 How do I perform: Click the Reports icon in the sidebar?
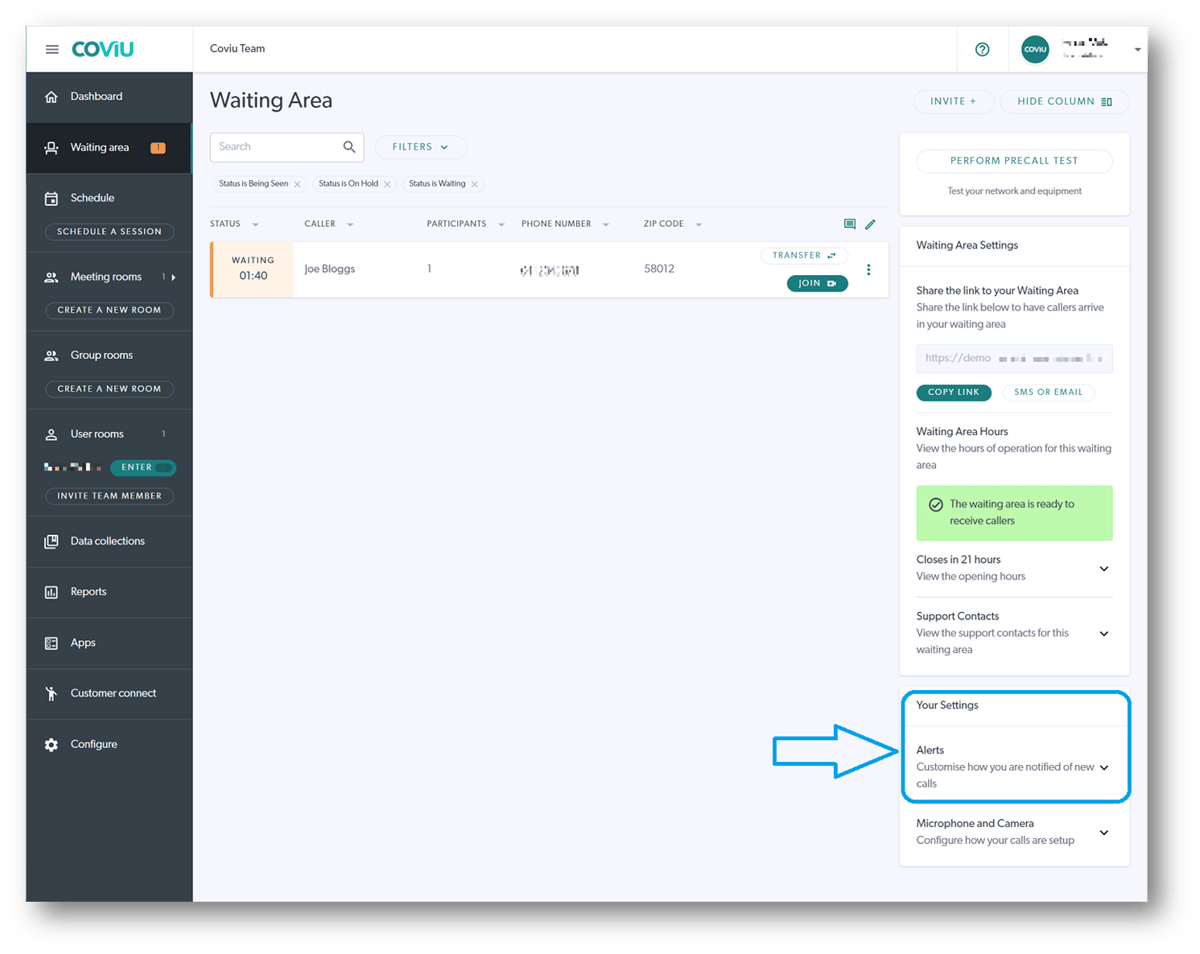(52, 591)
